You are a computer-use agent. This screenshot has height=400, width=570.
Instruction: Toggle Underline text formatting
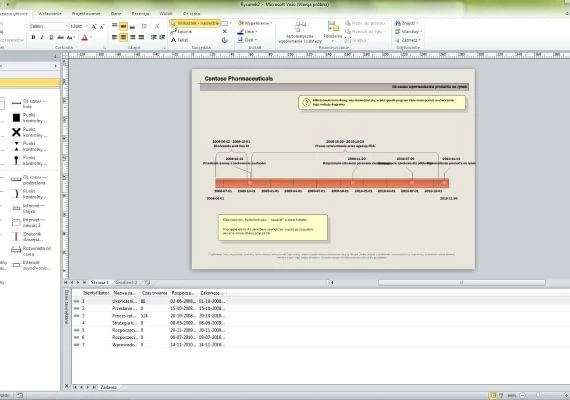click(51, 37)
